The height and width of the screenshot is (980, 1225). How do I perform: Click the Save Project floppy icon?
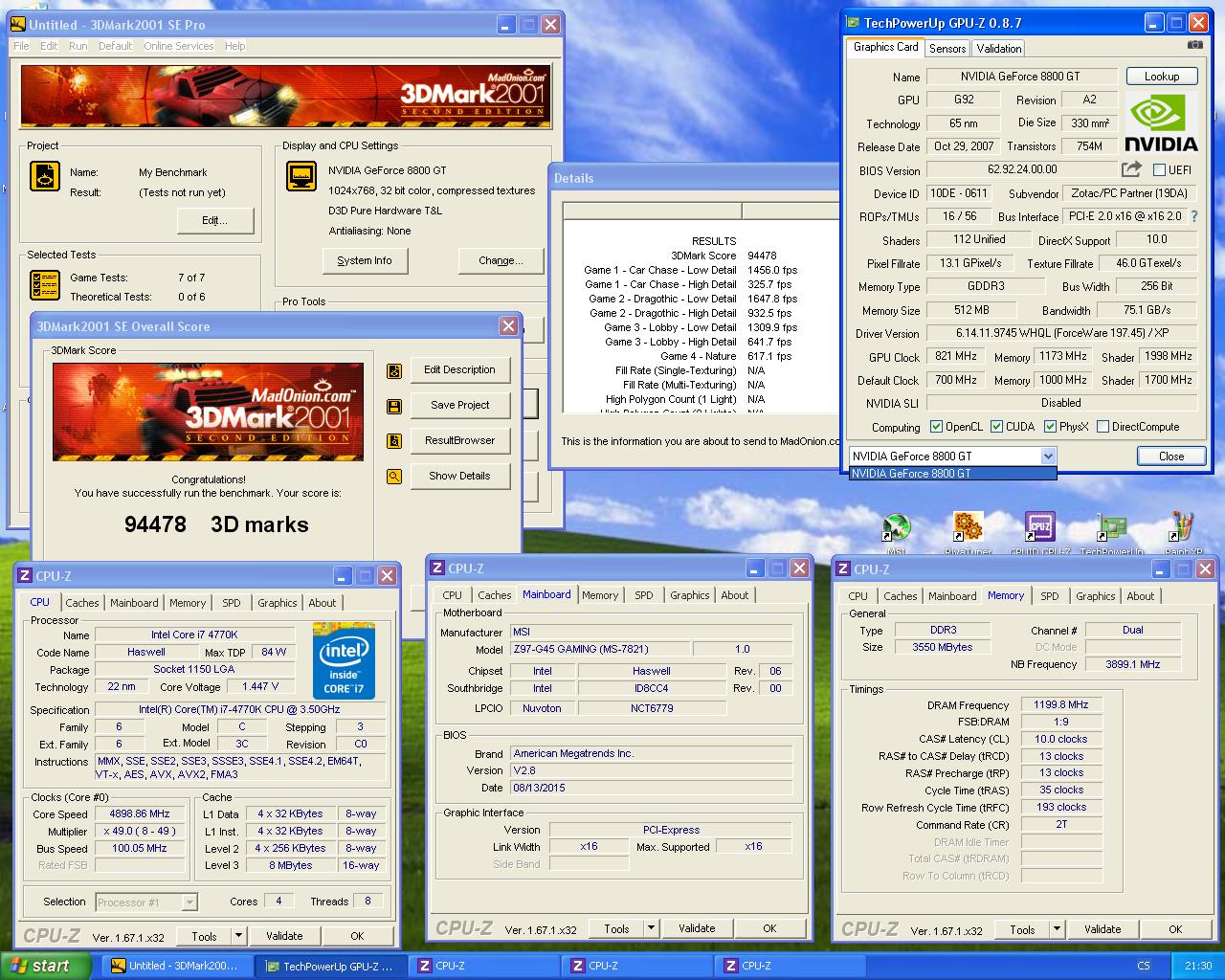(x=394, y=406)
